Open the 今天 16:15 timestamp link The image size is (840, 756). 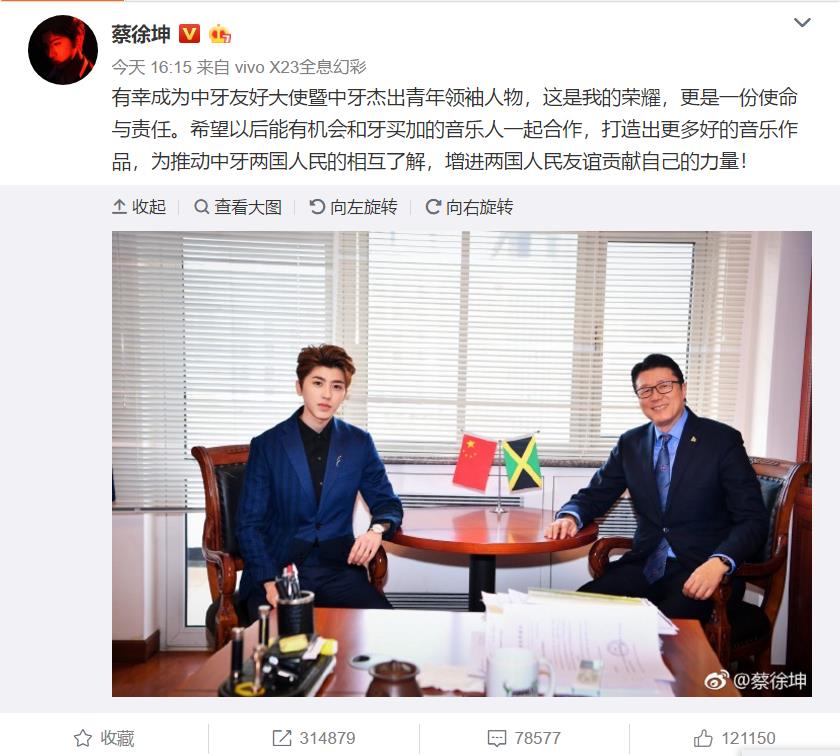point(152,67)
